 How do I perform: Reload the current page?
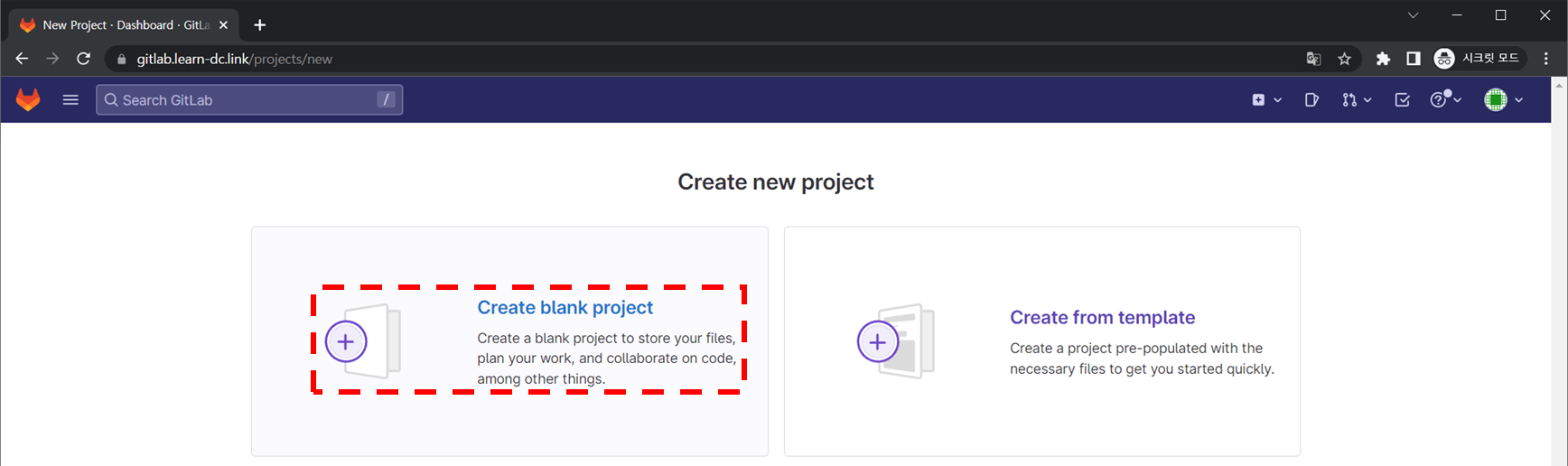(83, 59)
